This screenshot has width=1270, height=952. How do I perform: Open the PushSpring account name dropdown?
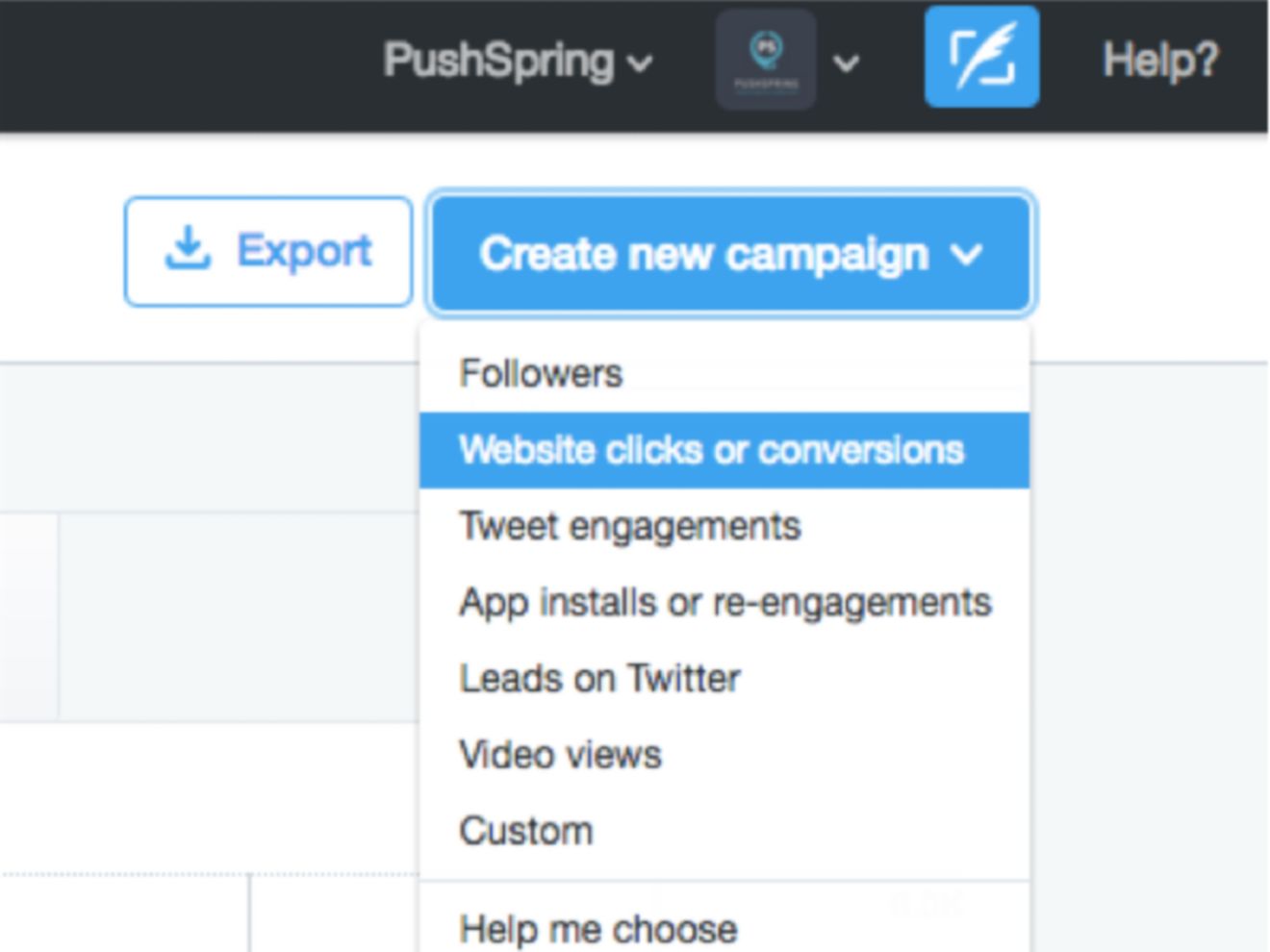click(x=498, y=61)
